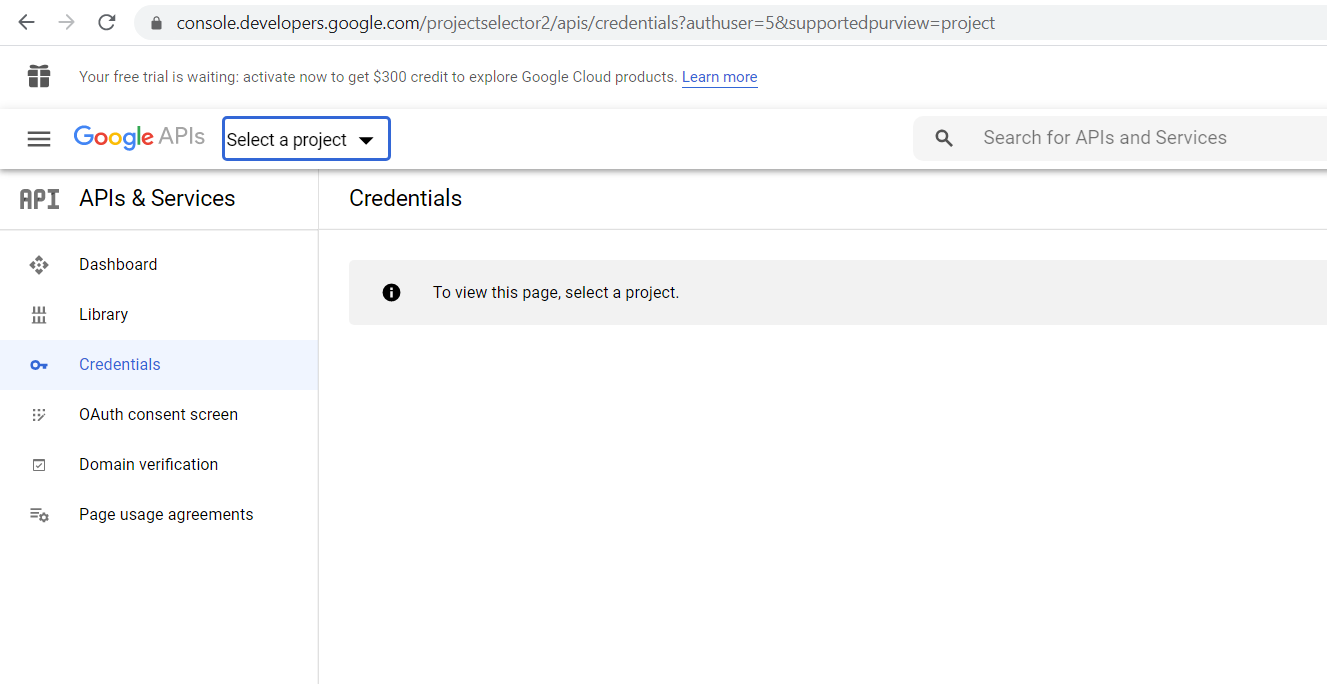This screenshot has height=684, width=1327.
Task: Go to the Library menu item
Action: pyautogui.click(x=103, y=315)
